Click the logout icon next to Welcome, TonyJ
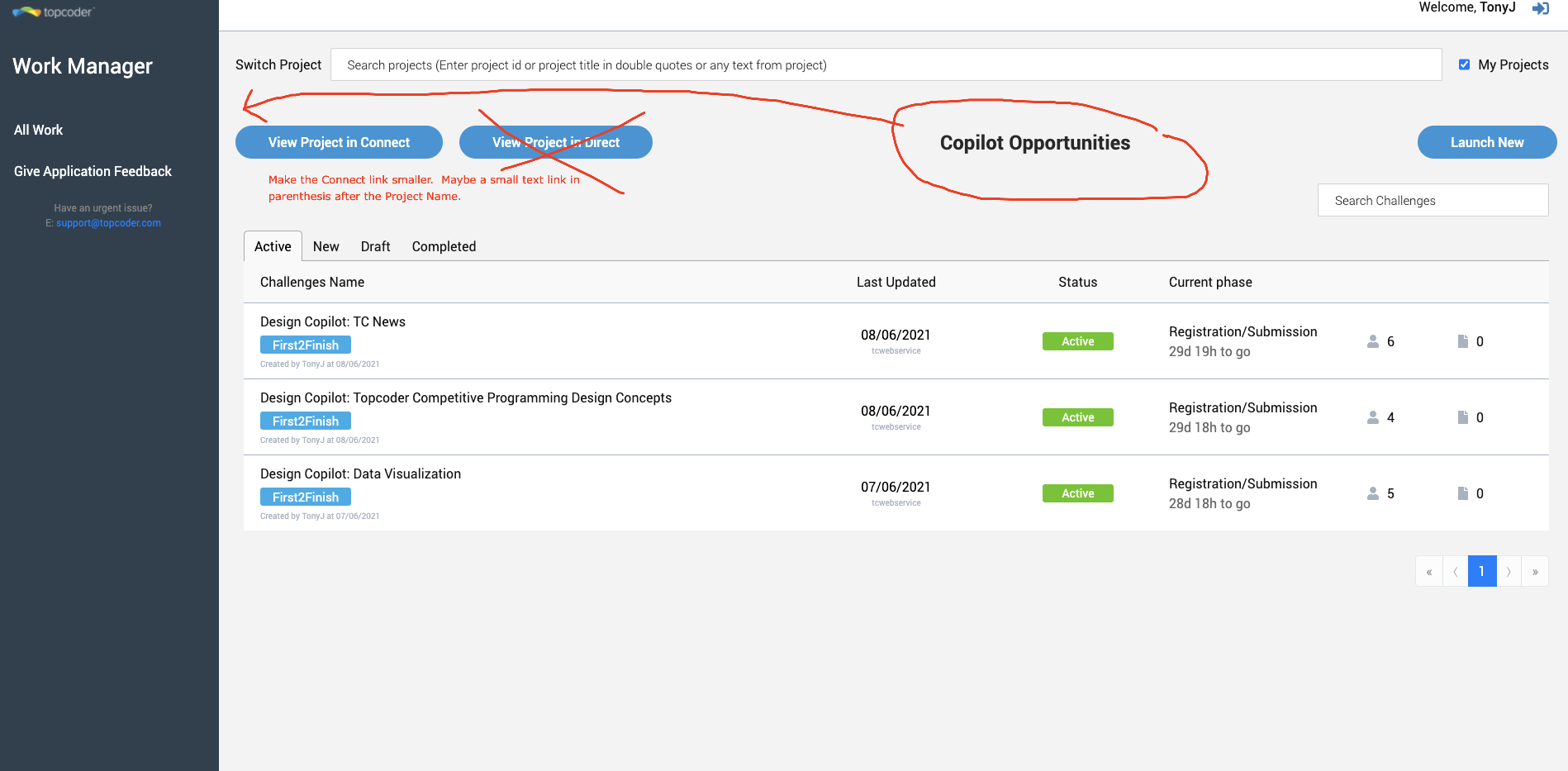 1541,8
